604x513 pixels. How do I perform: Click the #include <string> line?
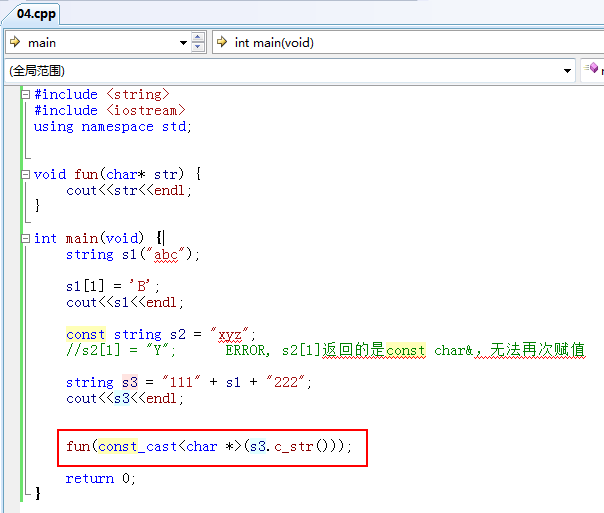tap(102, 94)
